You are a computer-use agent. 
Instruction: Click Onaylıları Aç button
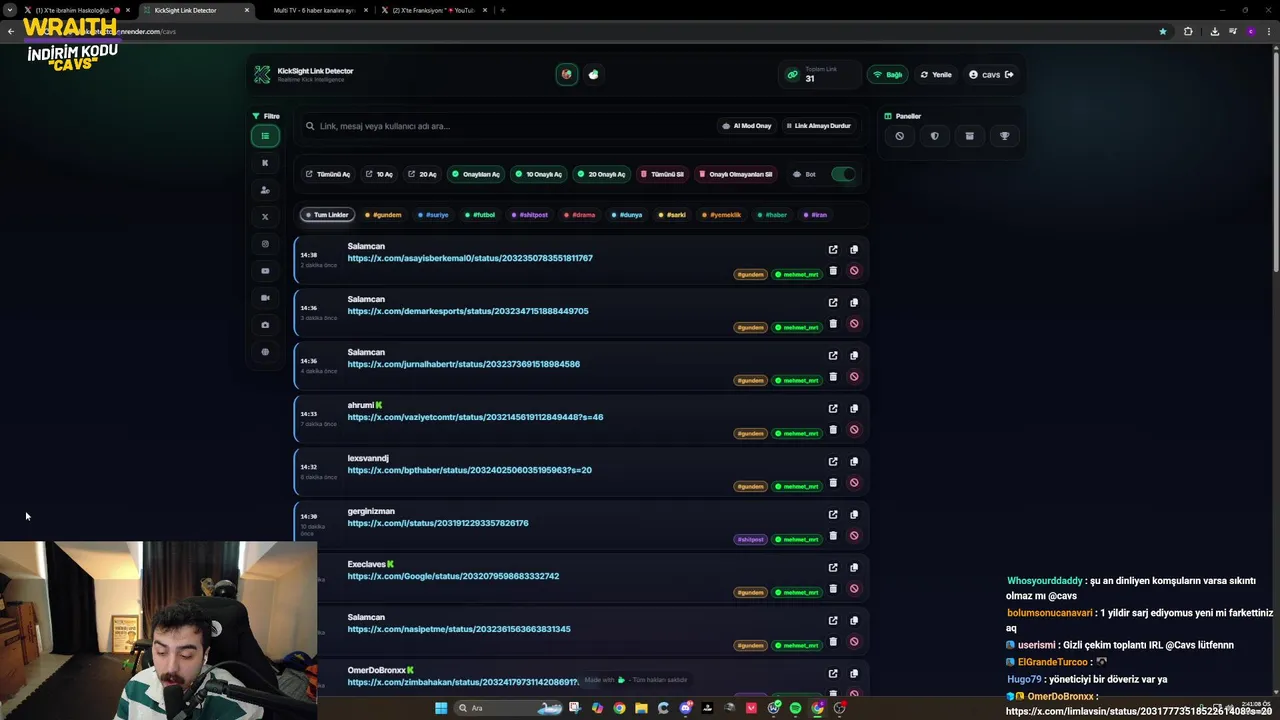476,174
